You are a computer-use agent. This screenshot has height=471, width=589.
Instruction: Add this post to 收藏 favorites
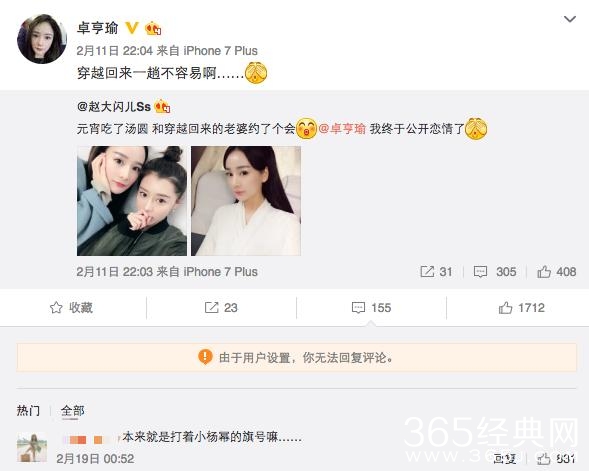[x=71, y=308]
